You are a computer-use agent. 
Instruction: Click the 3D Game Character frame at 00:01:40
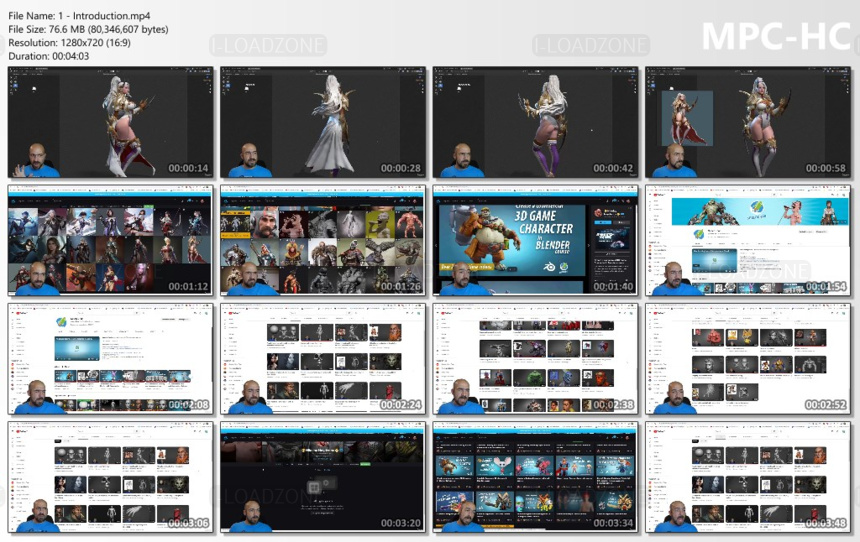[x=536, y=240]
